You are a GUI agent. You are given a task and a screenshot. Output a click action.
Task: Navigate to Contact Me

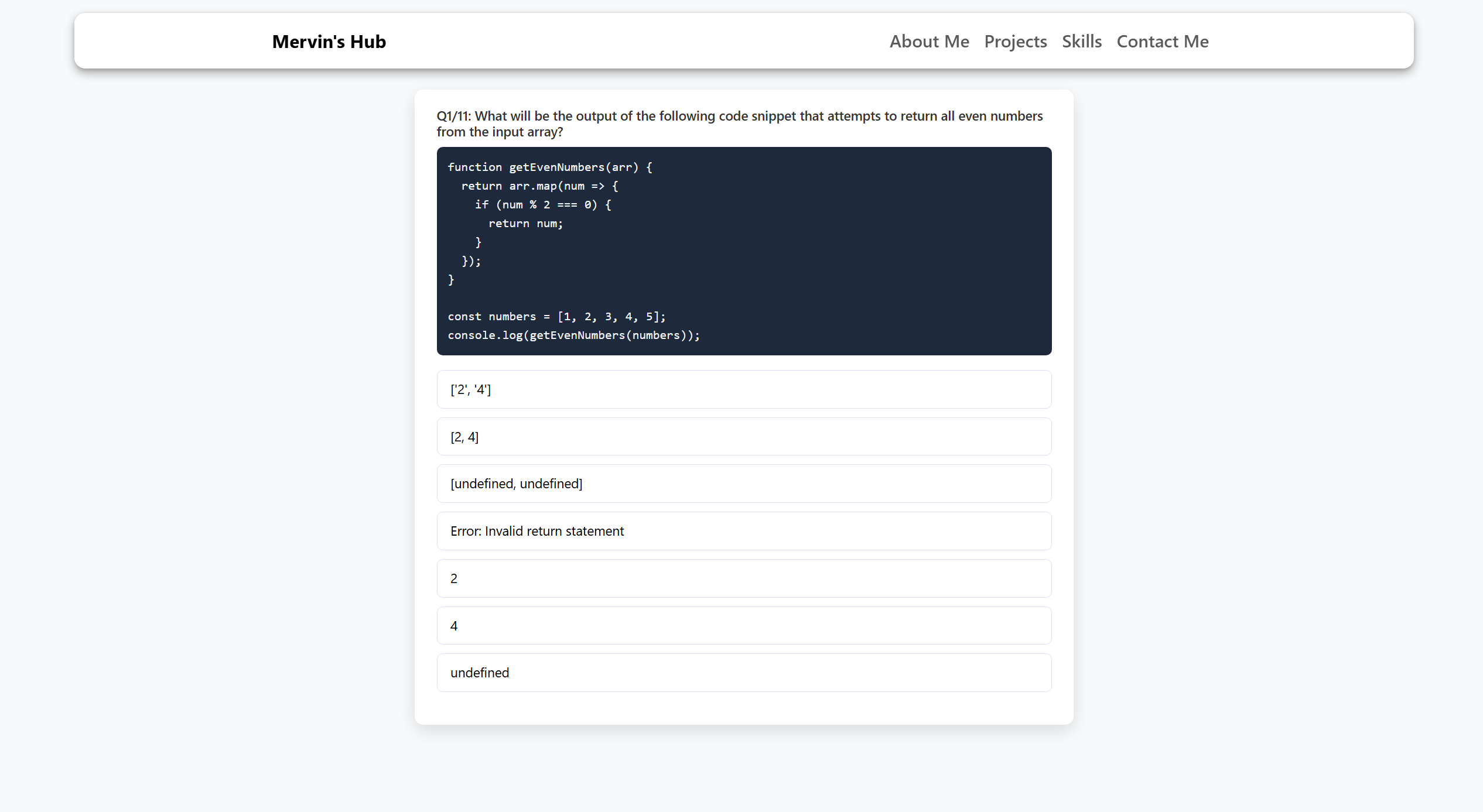click(1162, 42)
